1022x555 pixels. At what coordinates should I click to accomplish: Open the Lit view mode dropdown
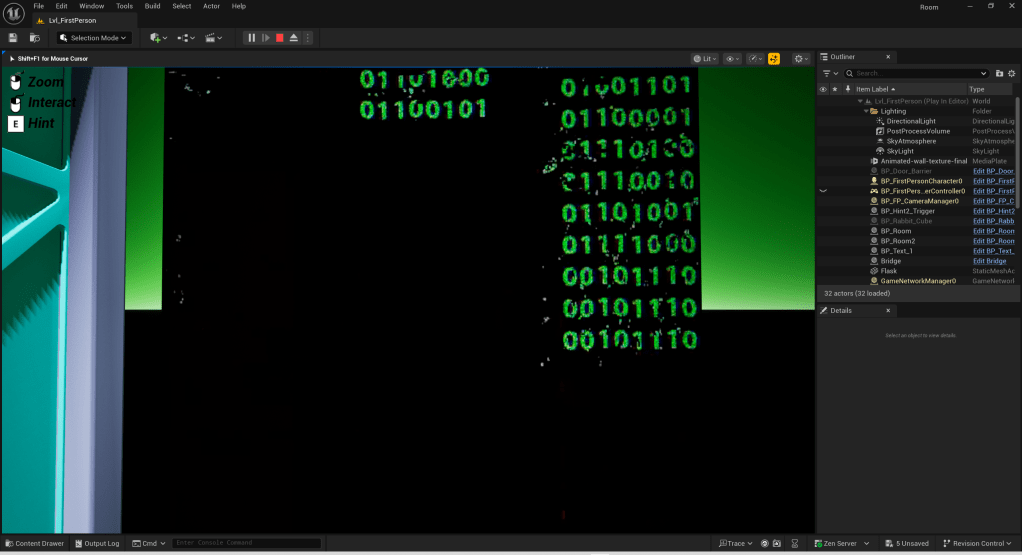(706, 59)
